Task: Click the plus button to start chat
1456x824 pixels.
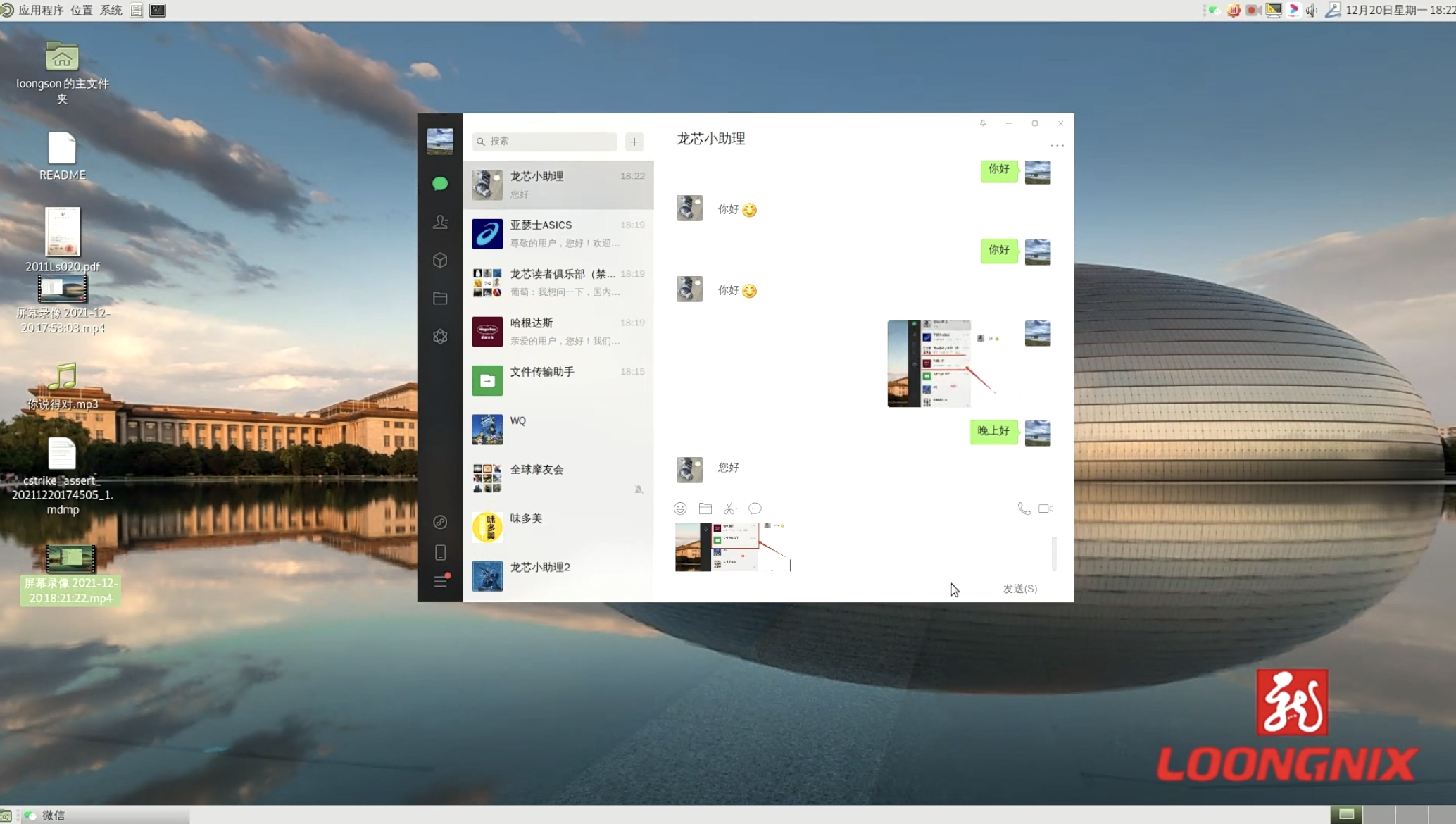Action: [634, 142]
